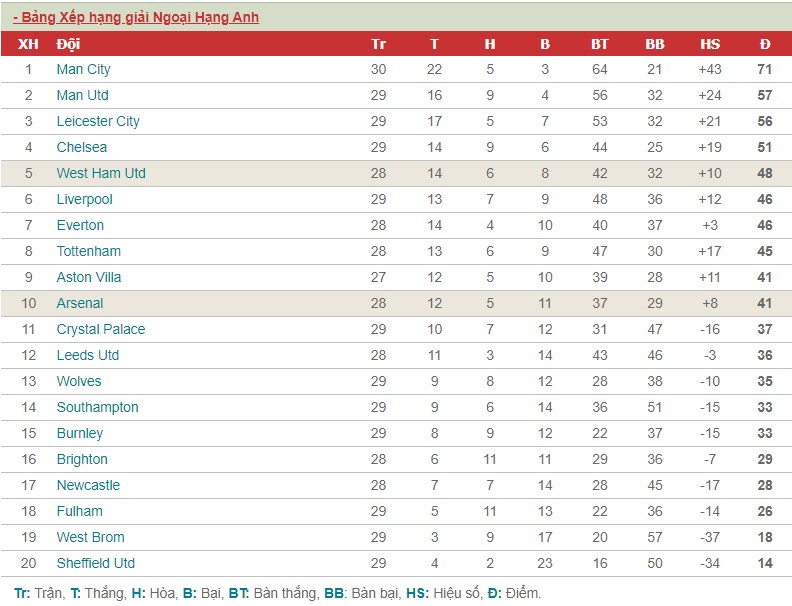792x606 pixels.
Task: Select Arsenal in the standings
Action: click(80, 303)
